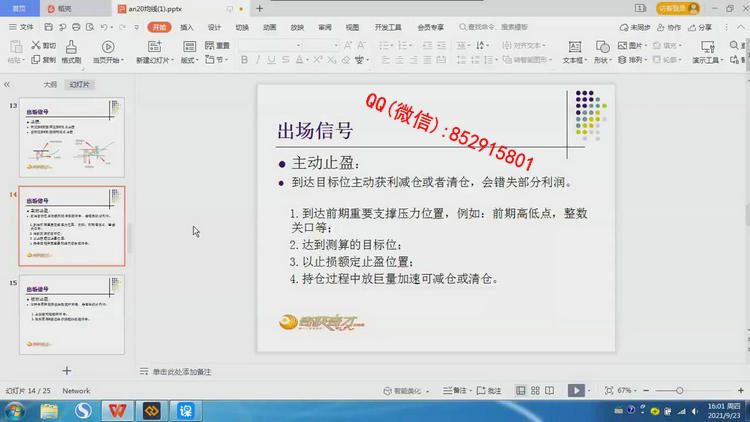
Task: Click the format painter (格式刷) icon
Action: point(70,47)
